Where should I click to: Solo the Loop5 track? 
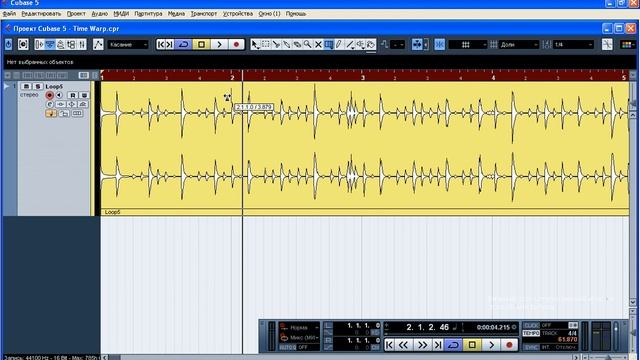[38, 86]
